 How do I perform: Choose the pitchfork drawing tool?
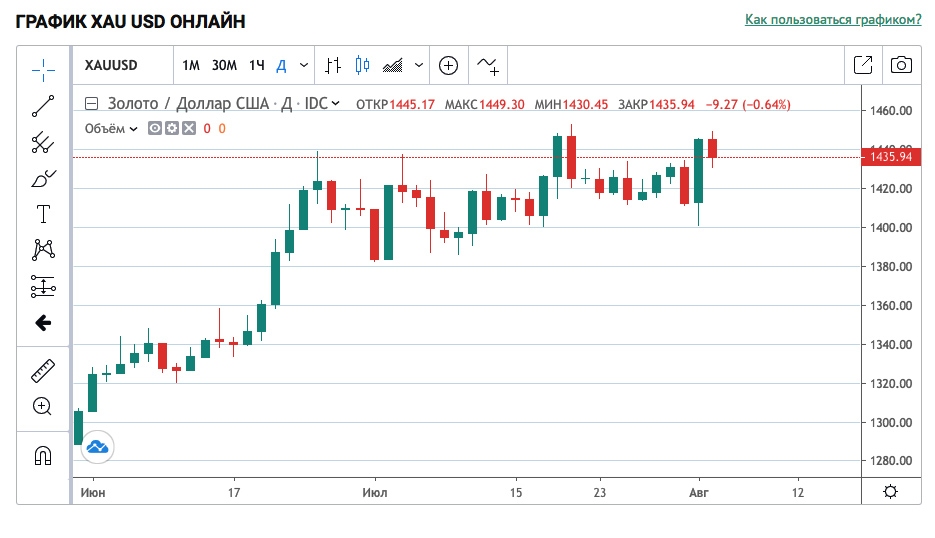point(43,143)
